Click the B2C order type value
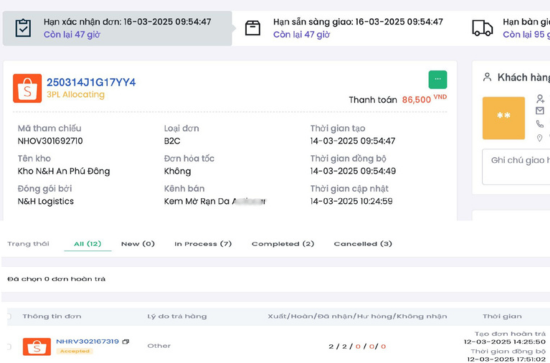 tap(172, 141)
